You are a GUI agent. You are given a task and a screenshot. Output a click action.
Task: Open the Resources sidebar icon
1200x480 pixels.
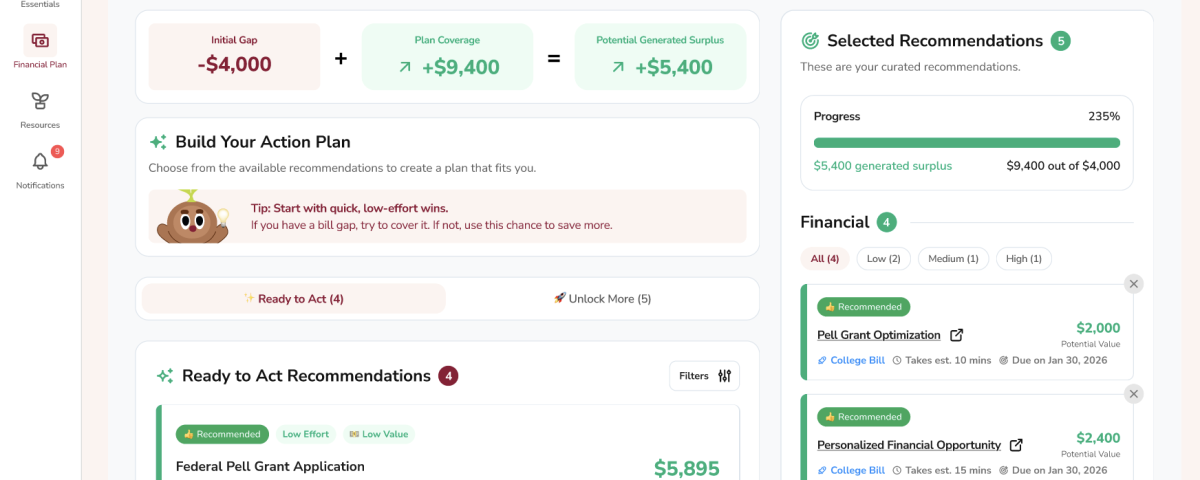pos(40,102)
